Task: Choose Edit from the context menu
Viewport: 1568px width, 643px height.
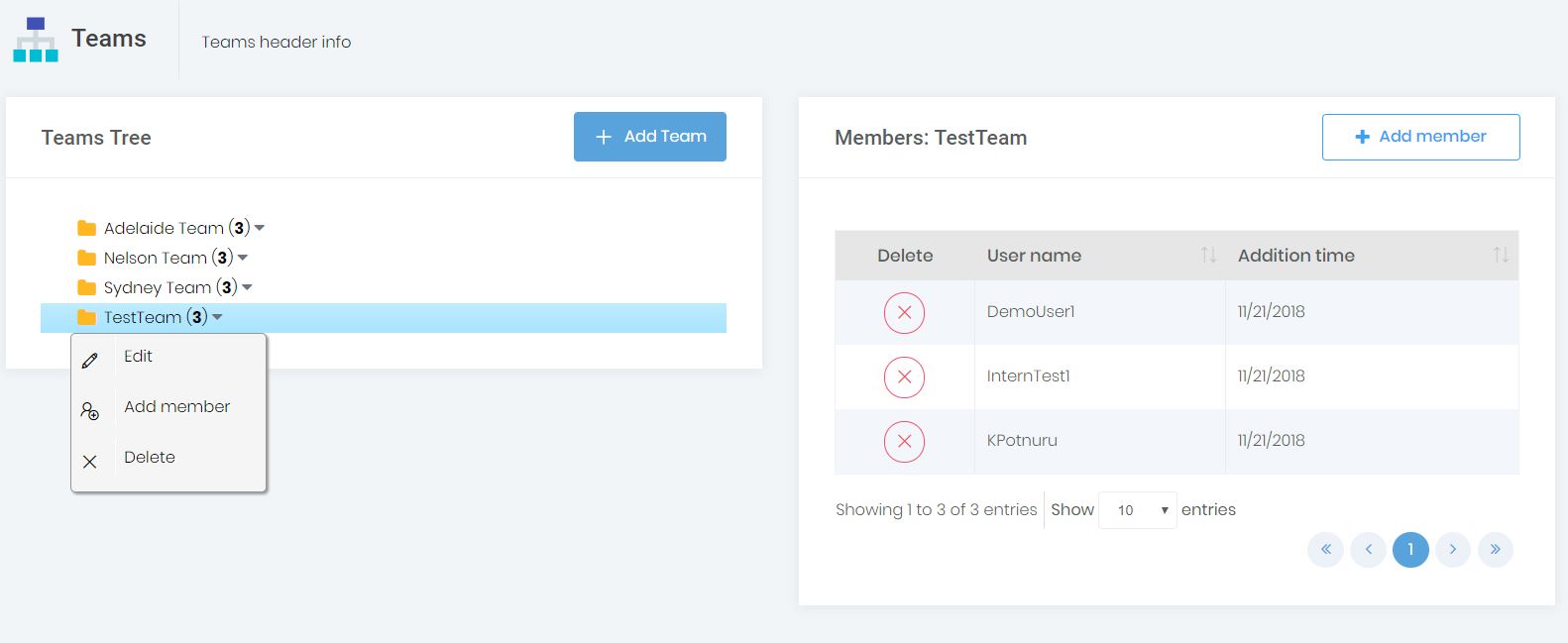Action: coord(139,357)
